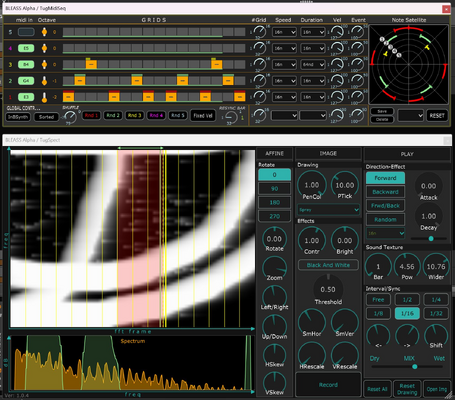
Task: Click the PTick knob
Action: pos(345,185)
